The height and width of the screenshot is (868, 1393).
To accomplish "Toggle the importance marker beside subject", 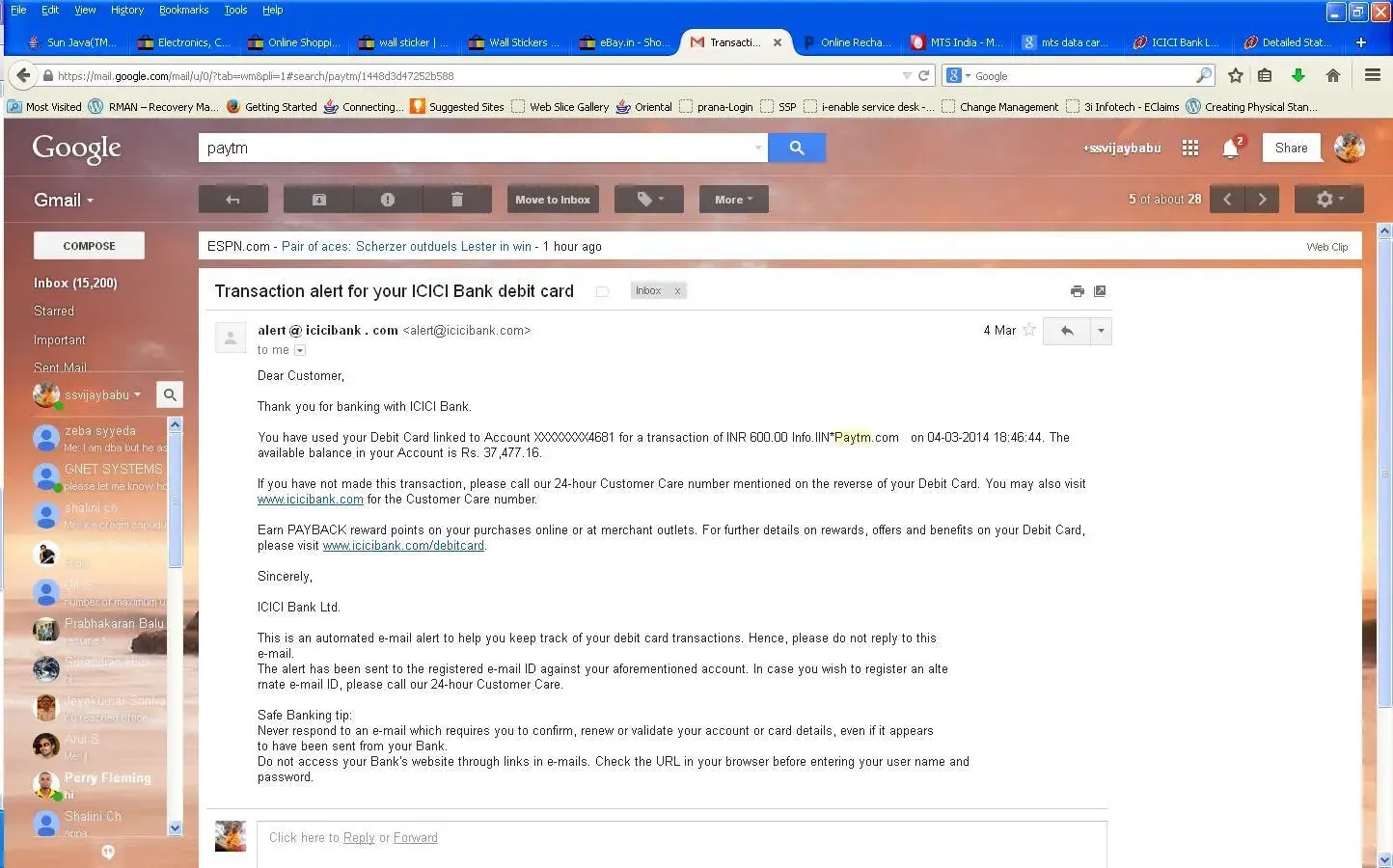I will [602, 291].
